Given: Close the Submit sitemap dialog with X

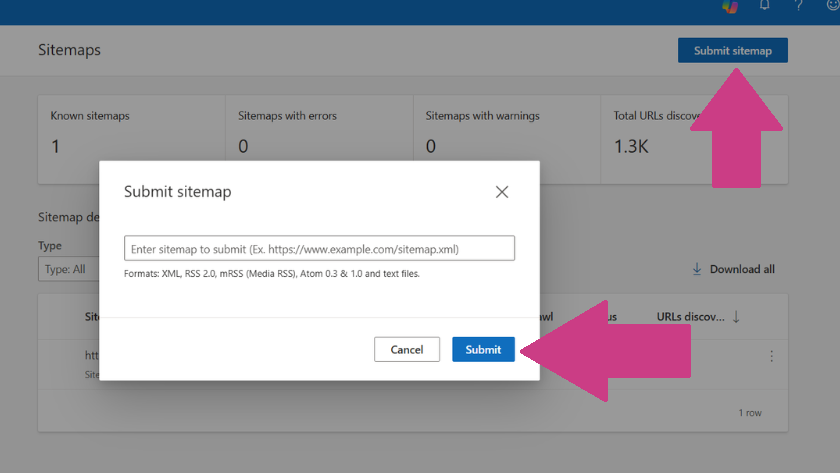Looking at the screenshot, I should click(502, 192).
